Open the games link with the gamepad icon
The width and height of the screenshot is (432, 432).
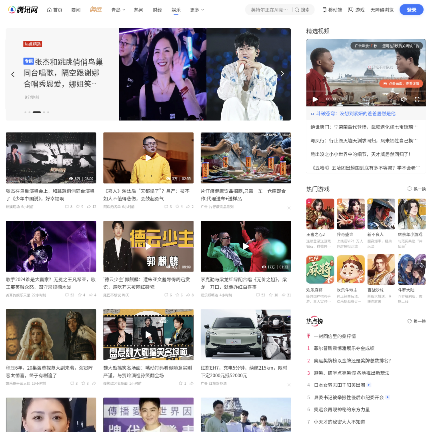[x=356, y=10]
